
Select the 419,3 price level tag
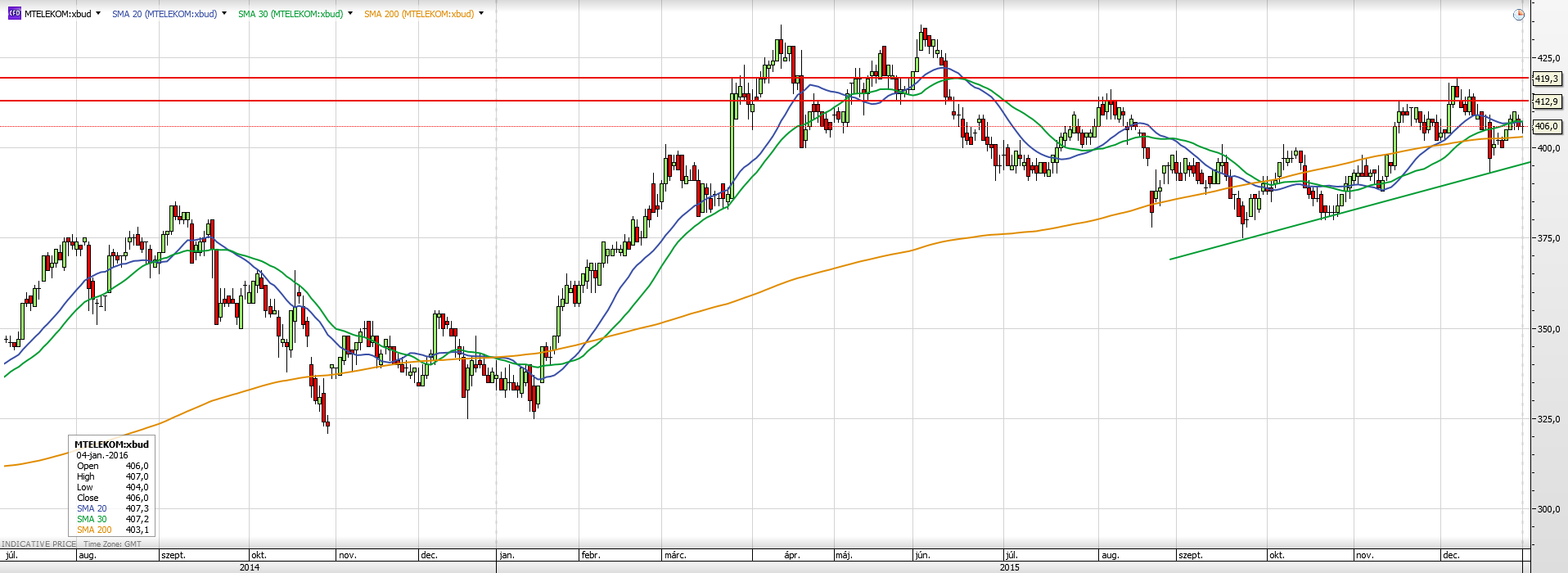pos(1546,79)
